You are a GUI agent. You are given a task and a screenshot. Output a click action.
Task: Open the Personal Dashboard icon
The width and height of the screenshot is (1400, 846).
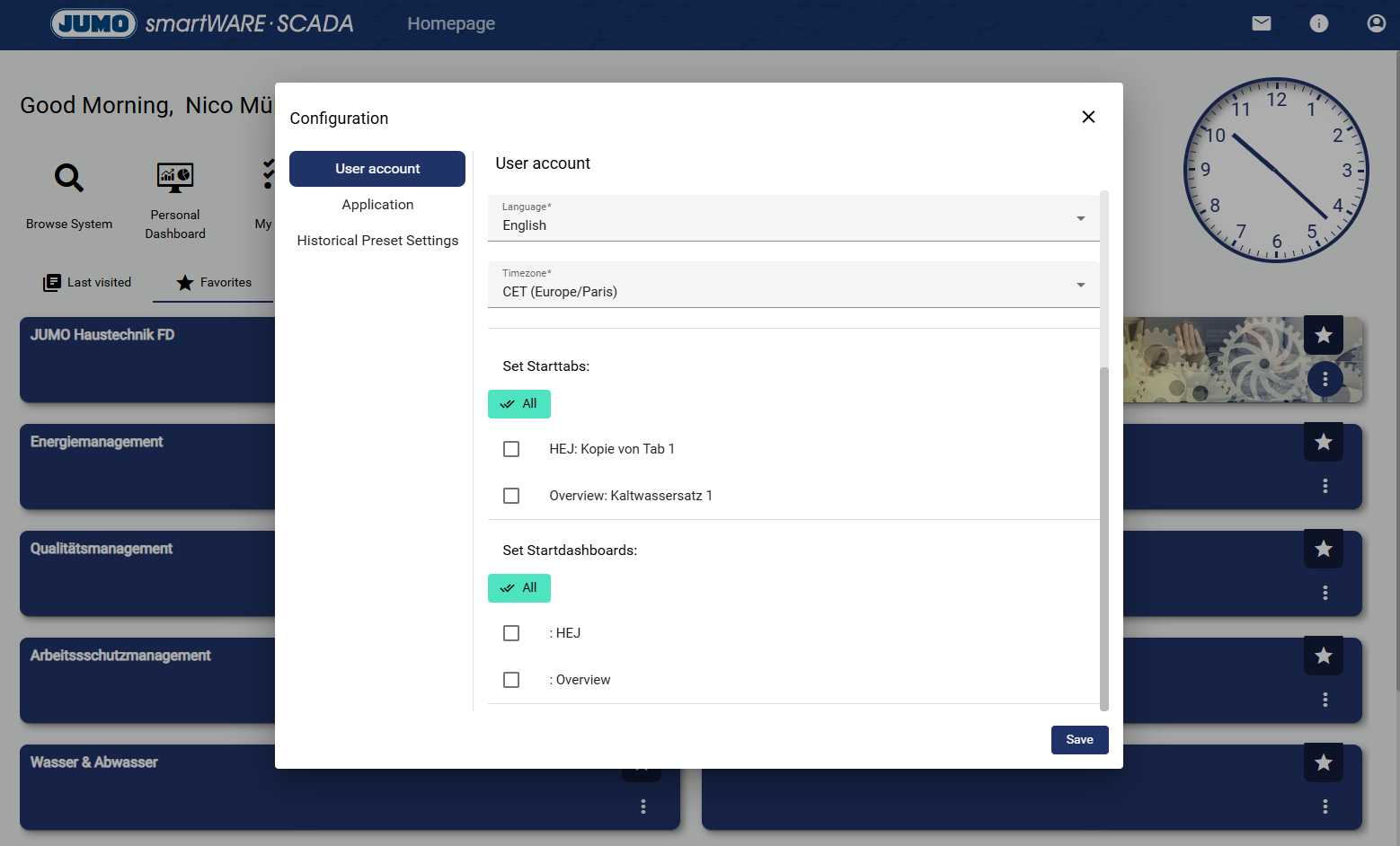coord(175,177)
